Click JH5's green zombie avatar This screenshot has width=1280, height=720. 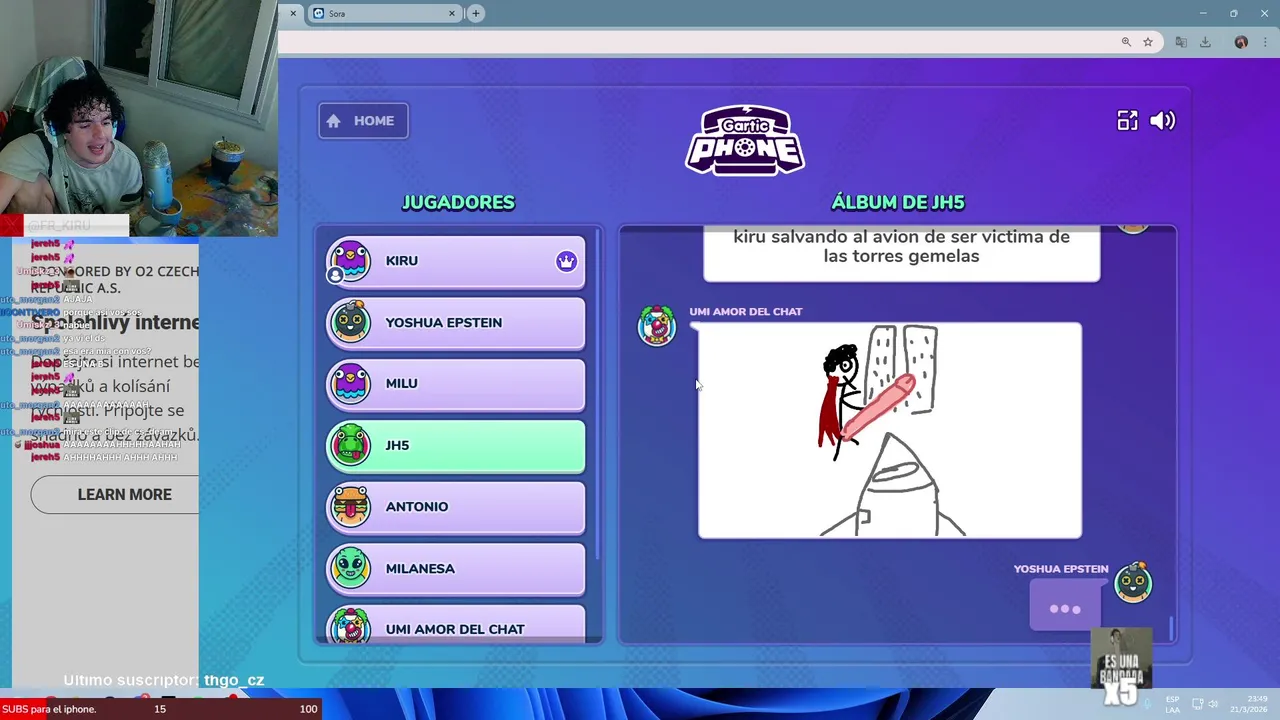350,445
